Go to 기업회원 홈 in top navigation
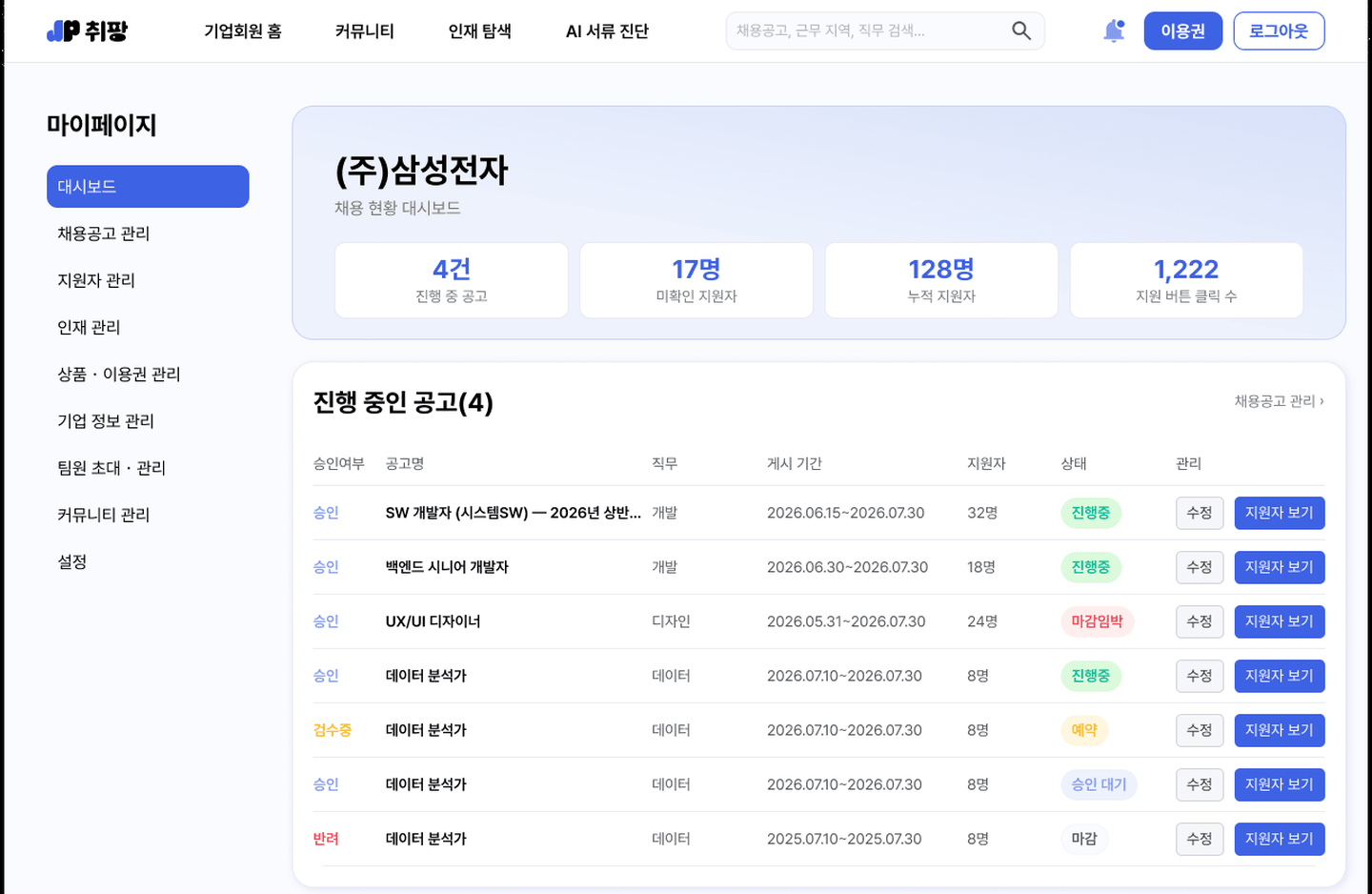The height and width of the screenshot is (894, 1372). tap(243, 31)
